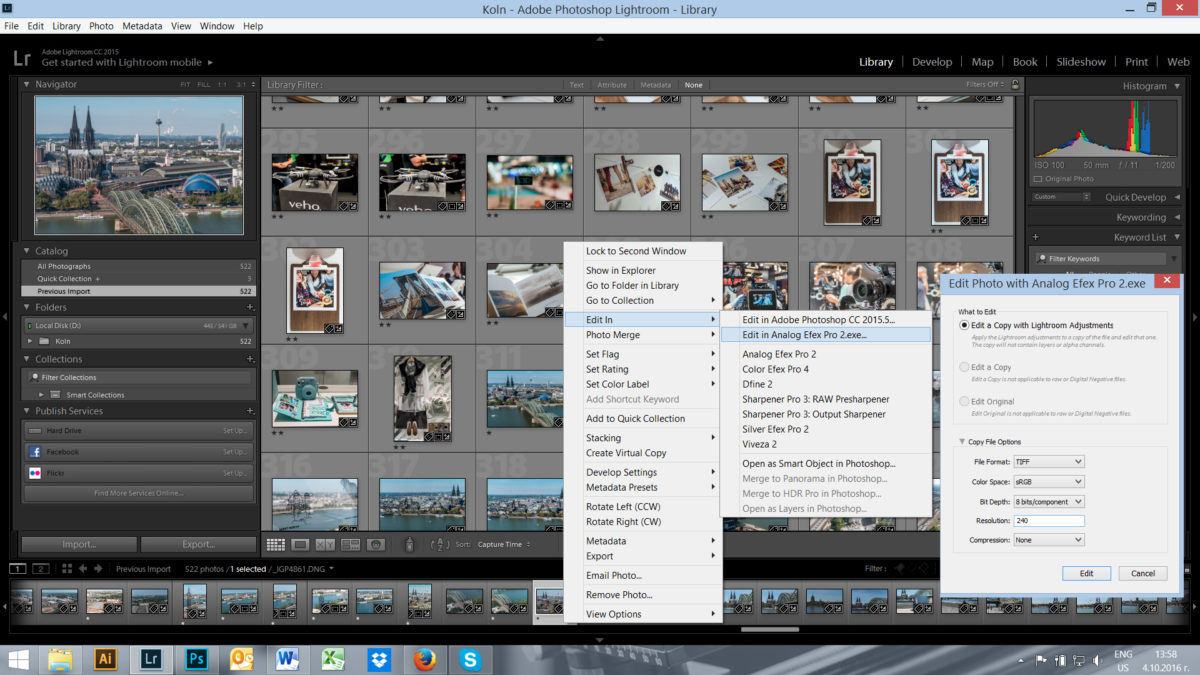The image size is (1200, 675).
Task: Switch to Grid view in the toolbar
Action: [275, 545]
